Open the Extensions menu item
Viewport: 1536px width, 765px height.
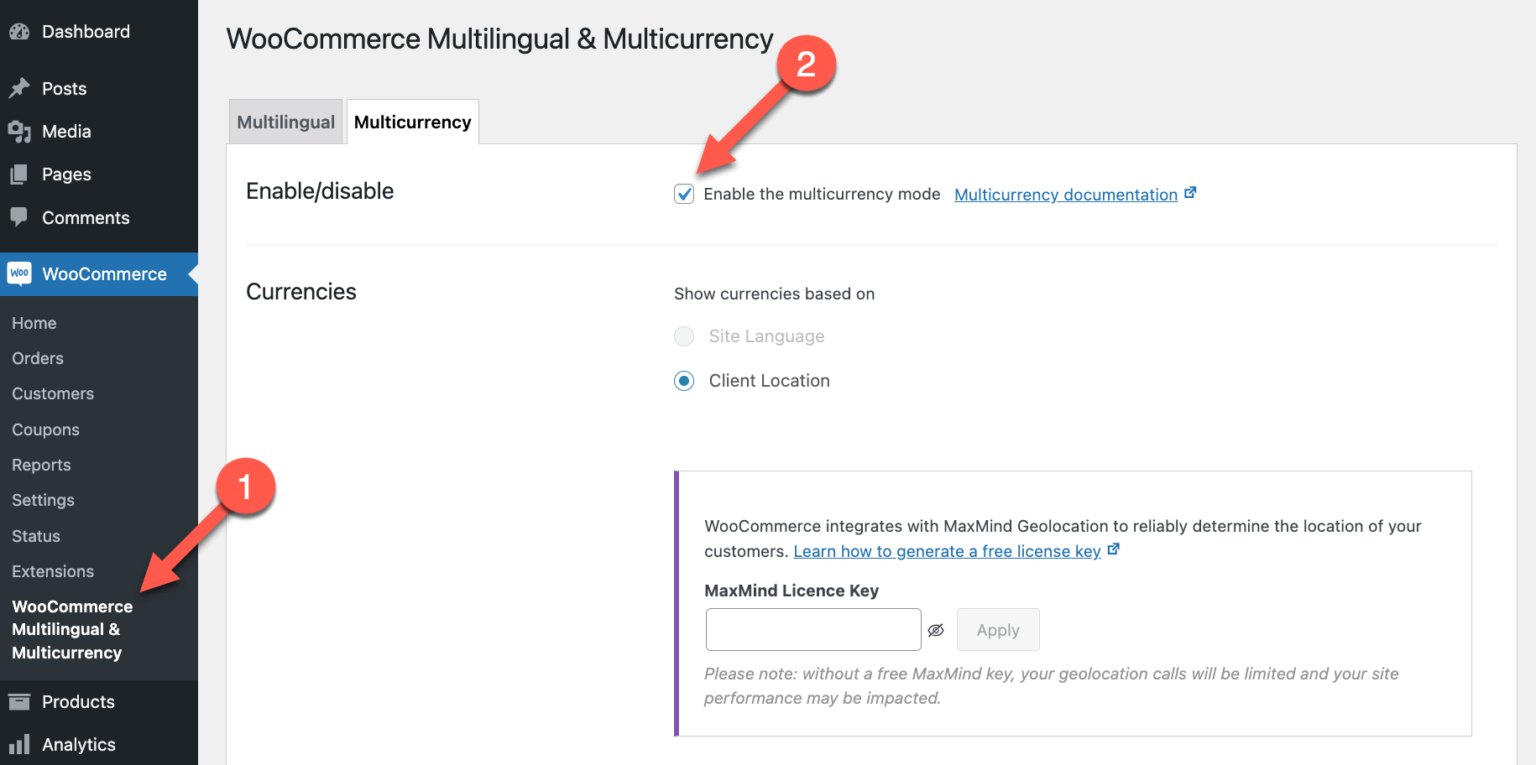(52, 571)
